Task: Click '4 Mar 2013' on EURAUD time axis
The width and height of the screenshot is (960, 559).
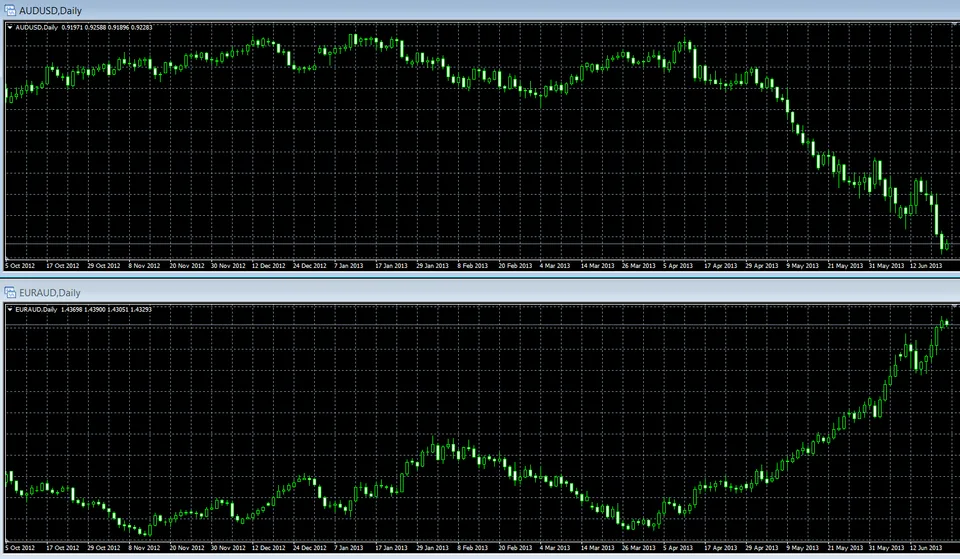Action: [x=555, y=548]
